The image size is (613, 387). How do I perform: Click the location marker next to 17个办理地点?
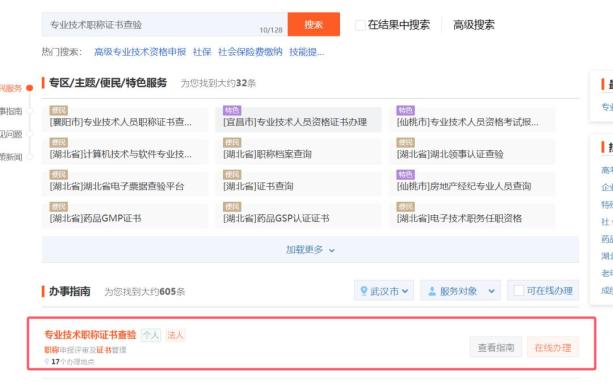coord(47,362)
